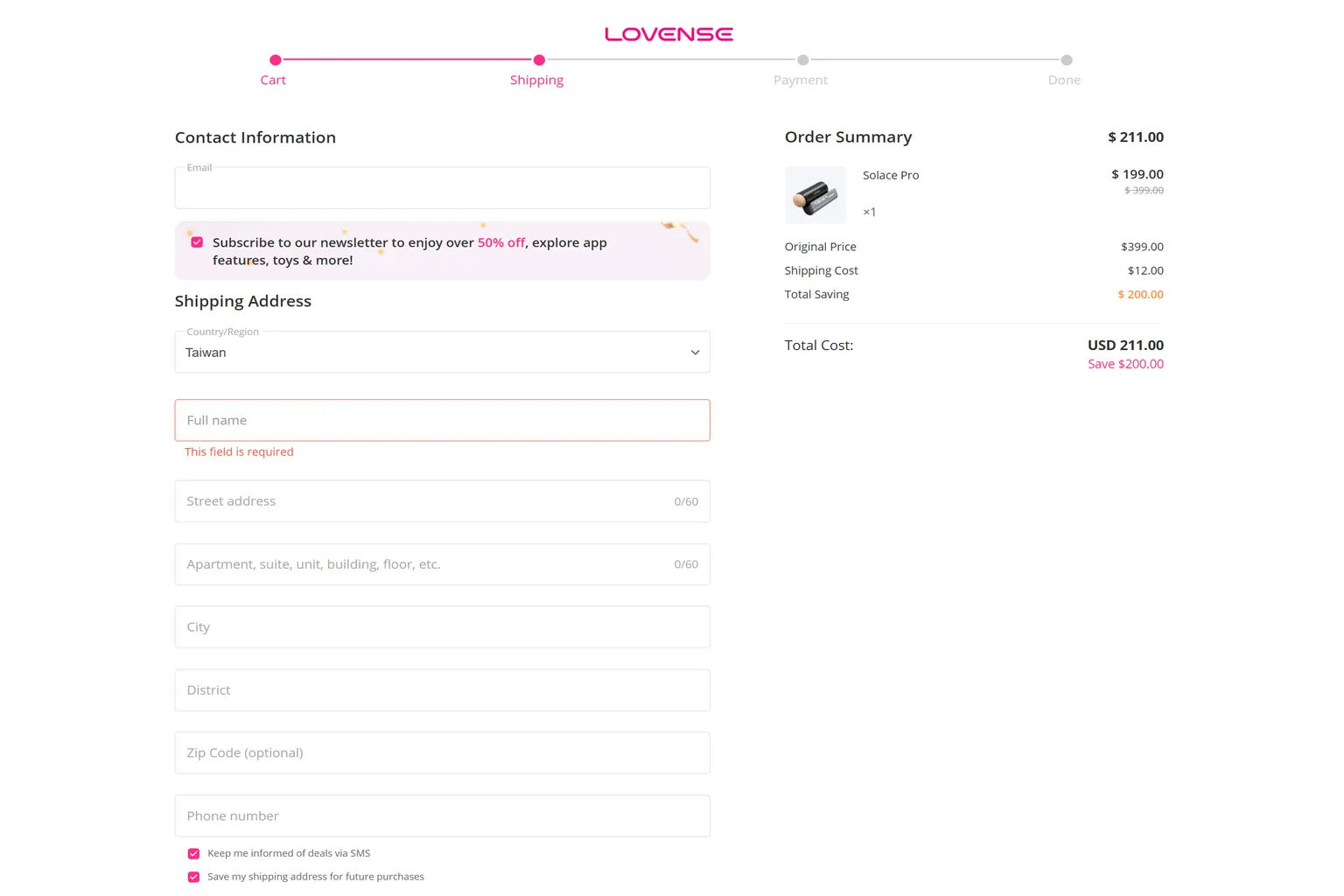Select the Done step label
Screen dimensions: 1344x896
pyautogui.click(x=1064, y=80)
